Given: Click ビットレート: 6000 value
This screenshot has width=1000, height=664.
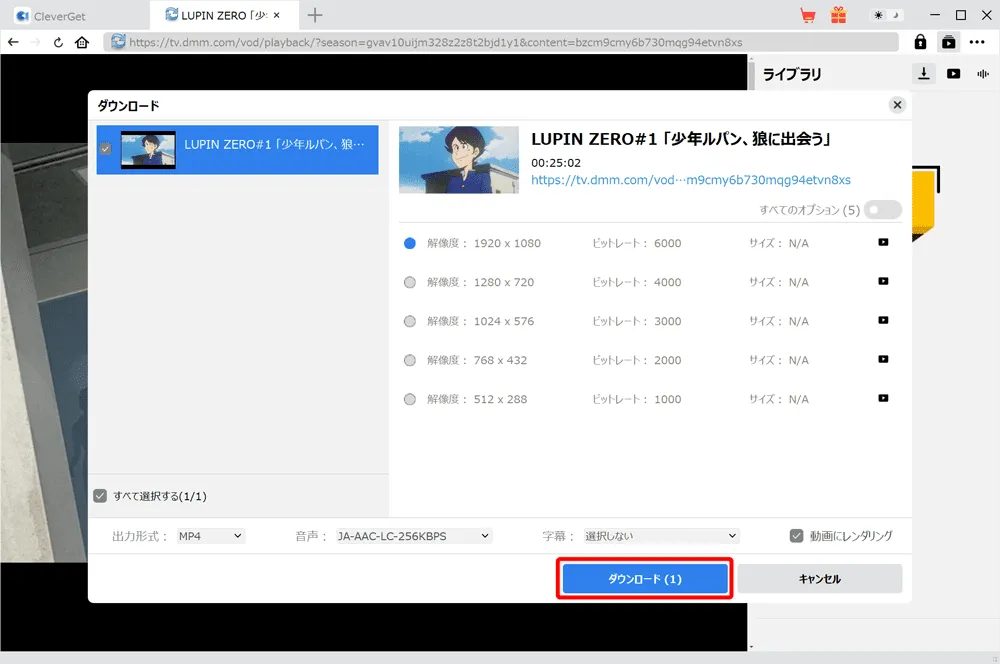Looking at the screenshot, I should pyautogui.click(x=668, y=243).
